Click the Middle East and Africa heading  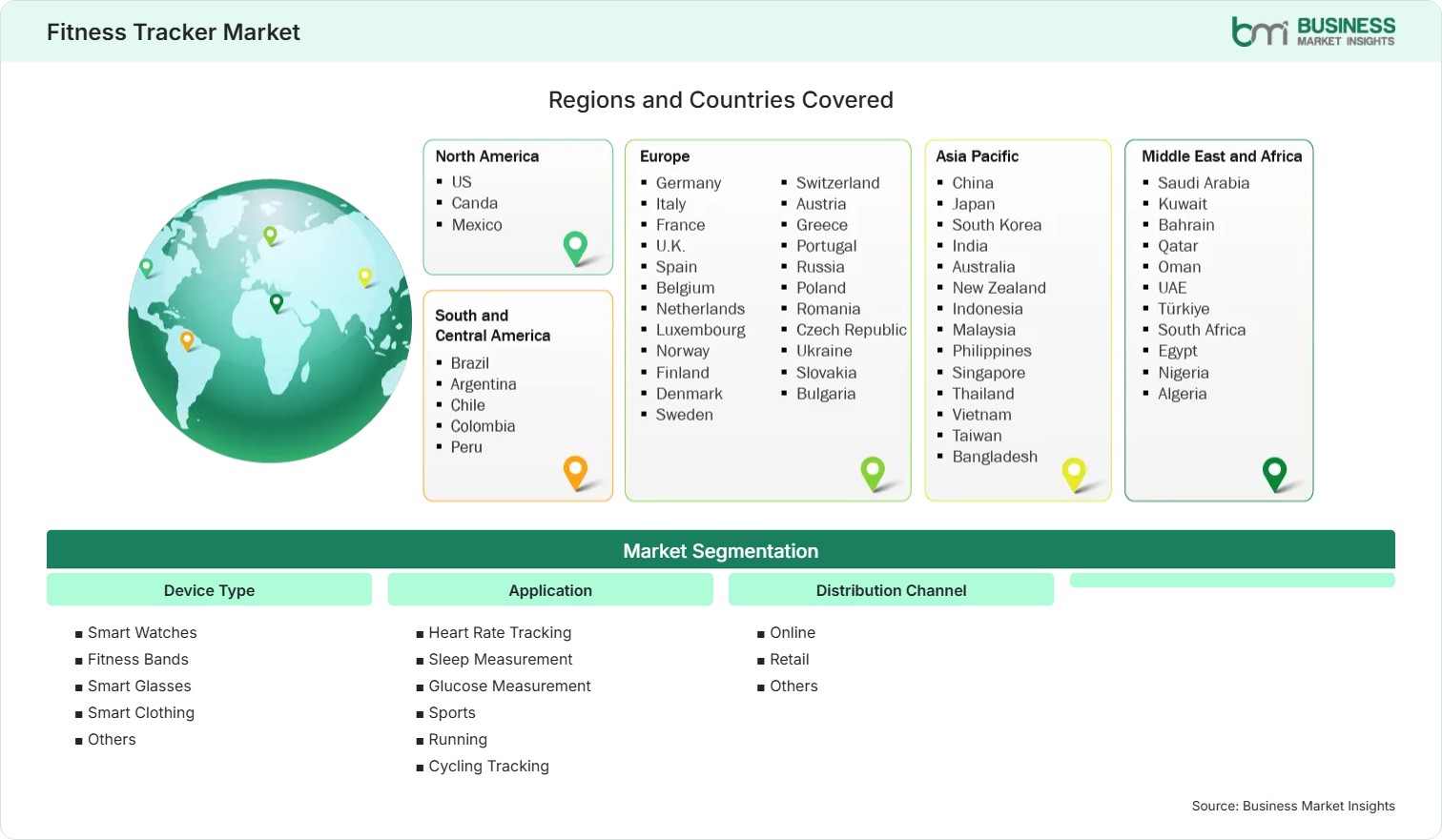1222,156
